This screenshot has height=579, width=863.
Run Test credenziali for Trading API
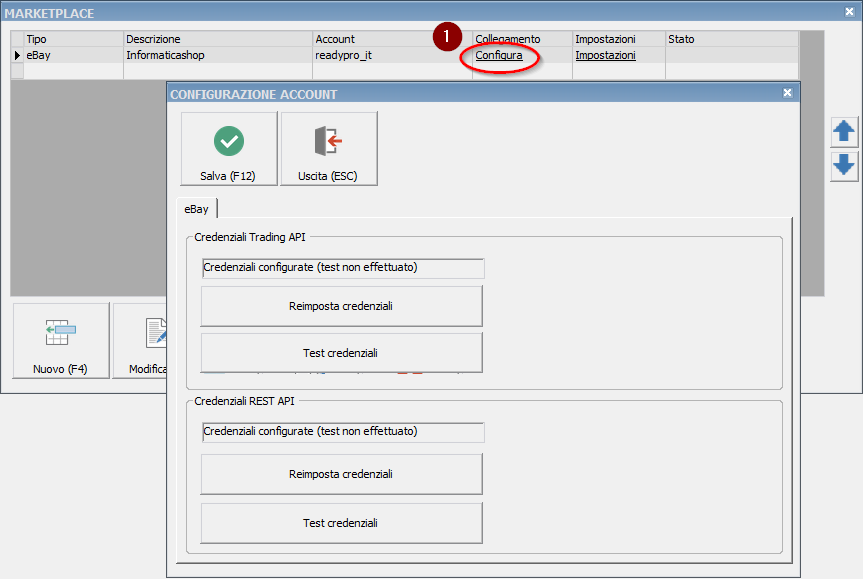341,353
